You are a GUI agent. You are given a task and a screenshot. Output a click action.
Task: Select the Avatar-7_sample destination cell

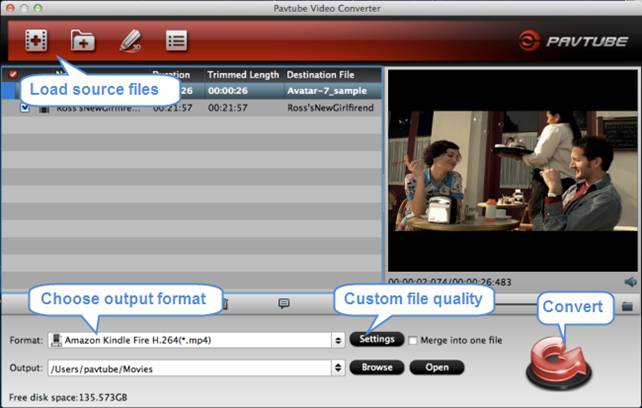[x=327, y=91]
